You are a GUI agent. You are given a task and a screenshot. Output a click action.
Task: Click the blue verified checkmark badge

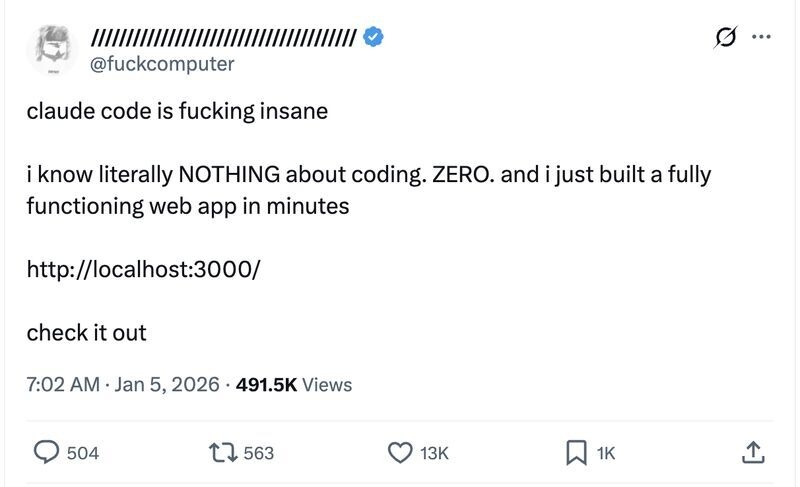[374, 39]
